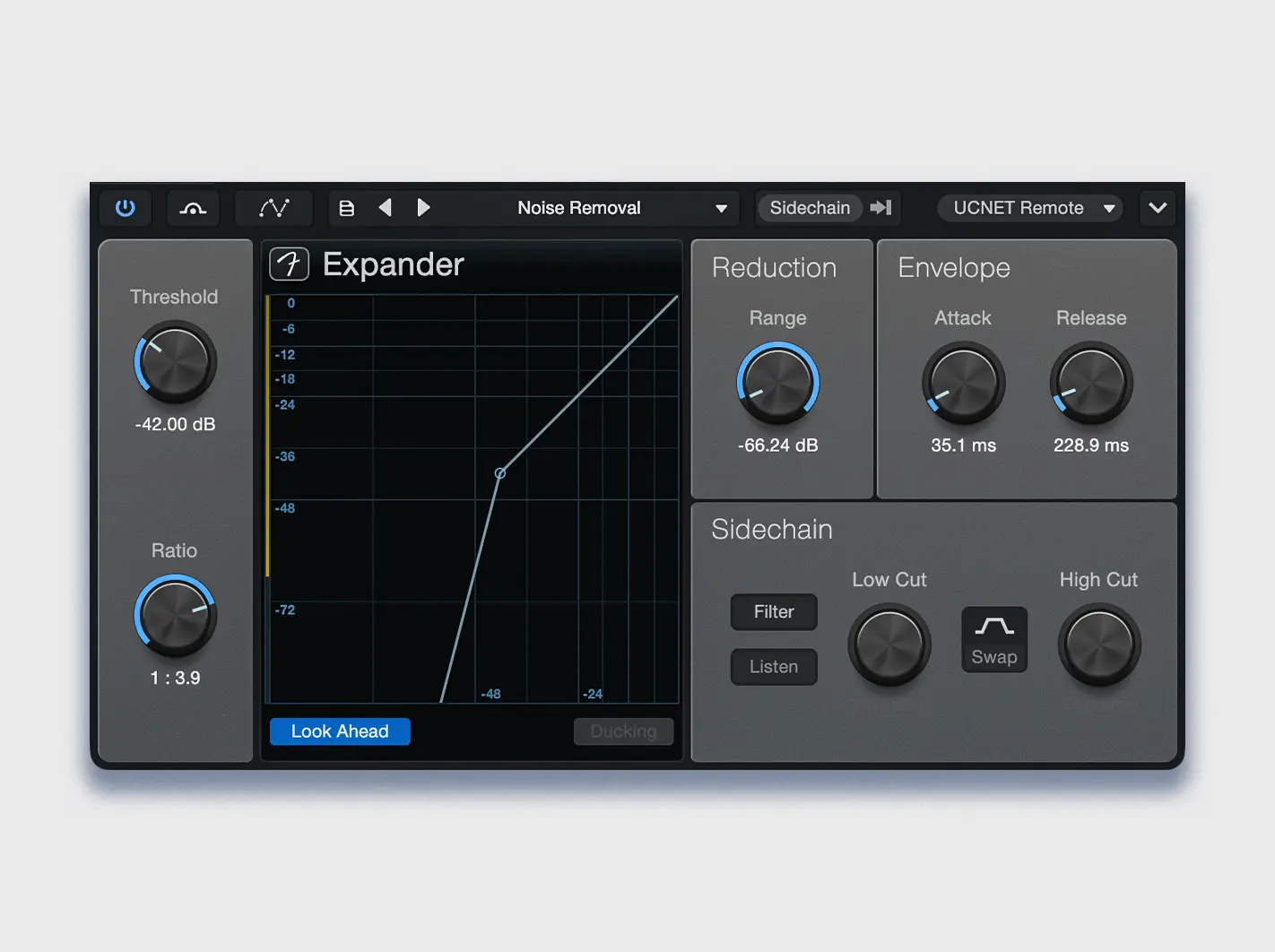Click the preset list document icon
The image size is (1275, 952).
(346, 207)
